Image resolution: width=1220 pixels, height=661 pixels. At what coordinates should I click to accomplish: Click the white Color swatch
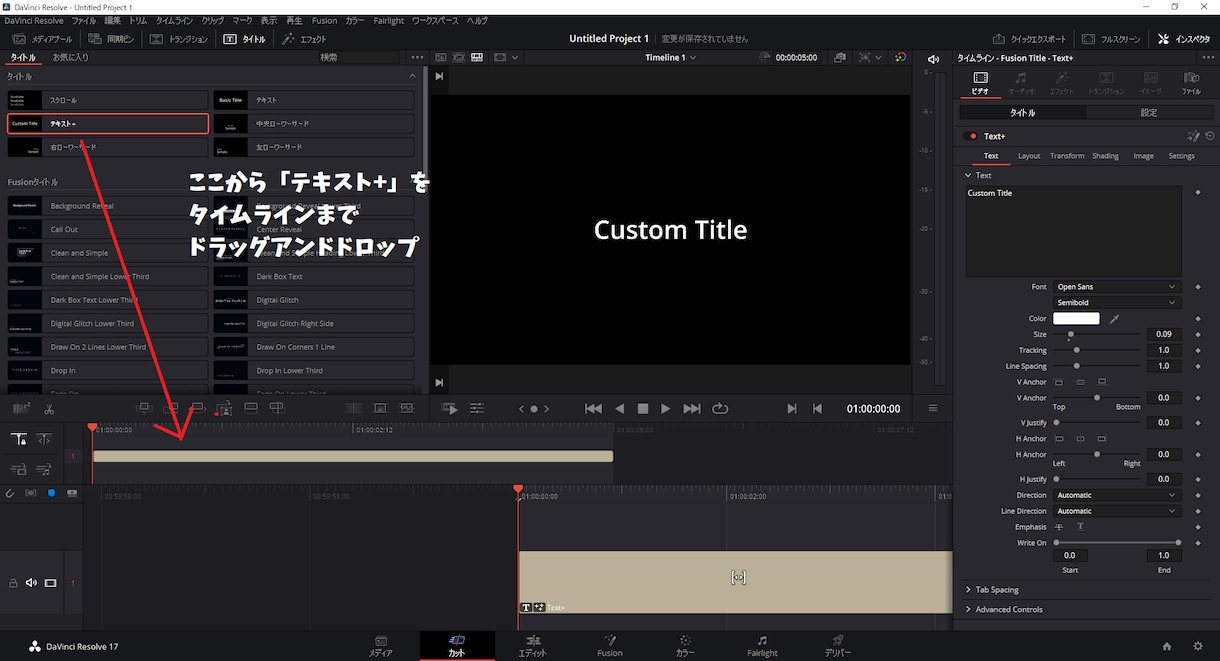click(1076, 319)
